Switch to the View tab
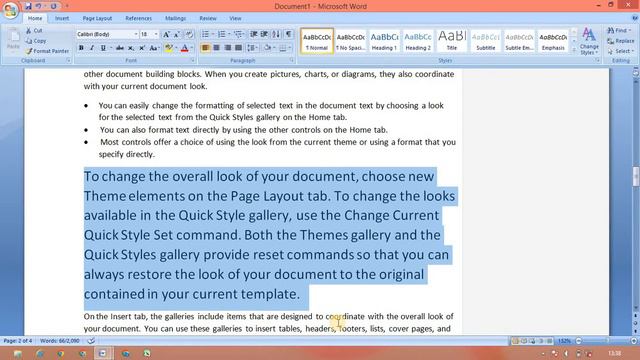The height and width of the screenshot is (360, 640). (x=235, y=18)
